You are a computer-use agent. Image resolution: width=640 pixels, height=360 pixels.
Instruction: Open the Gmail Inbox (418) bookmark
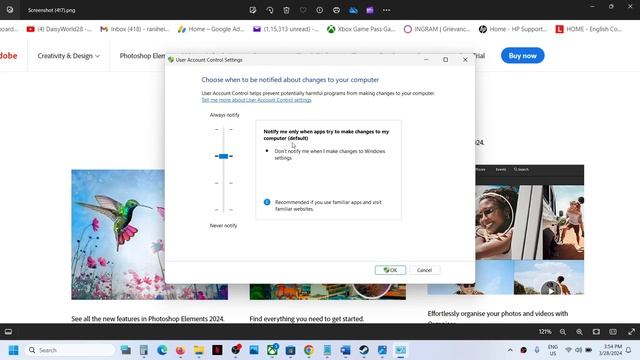click(135, 29)
